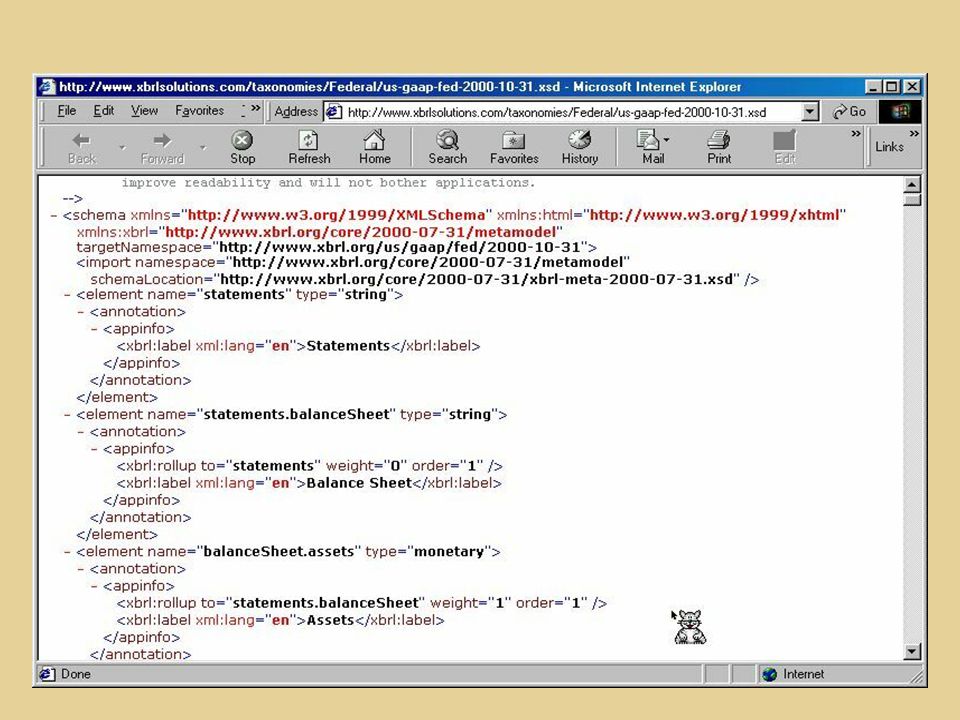Open the Mail button dropdown arrow

[x=667, y=140]
